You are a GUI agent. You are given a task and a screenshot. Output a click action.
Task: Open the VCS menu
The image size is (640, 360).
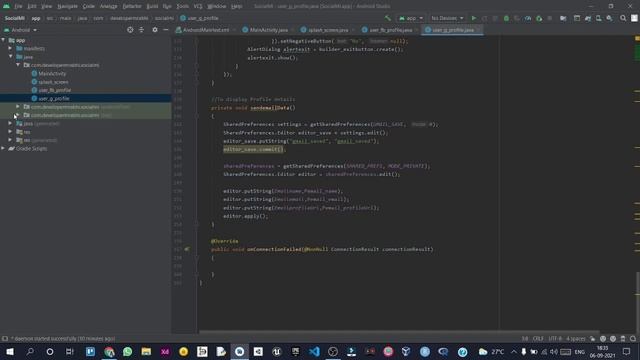(198, 6)
